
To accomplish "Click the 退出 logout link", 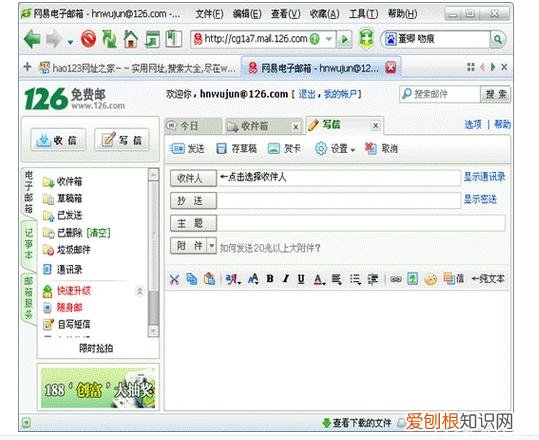I will coord(307,94).
